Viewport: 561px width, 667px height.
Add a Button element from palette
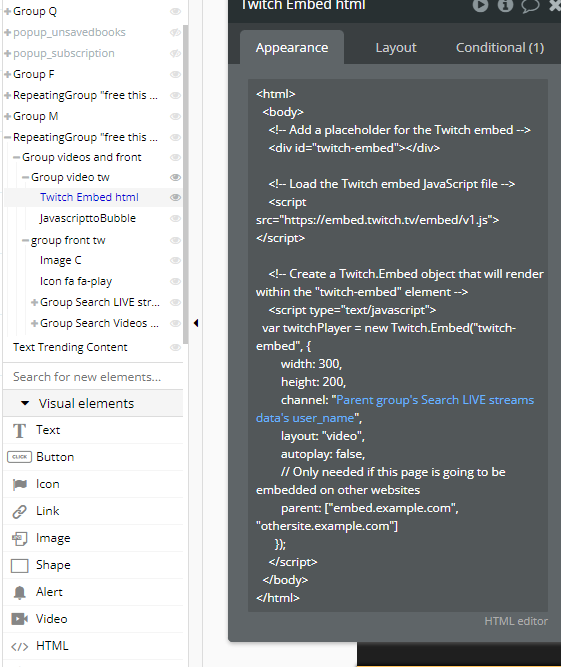[x=93, y=457]
